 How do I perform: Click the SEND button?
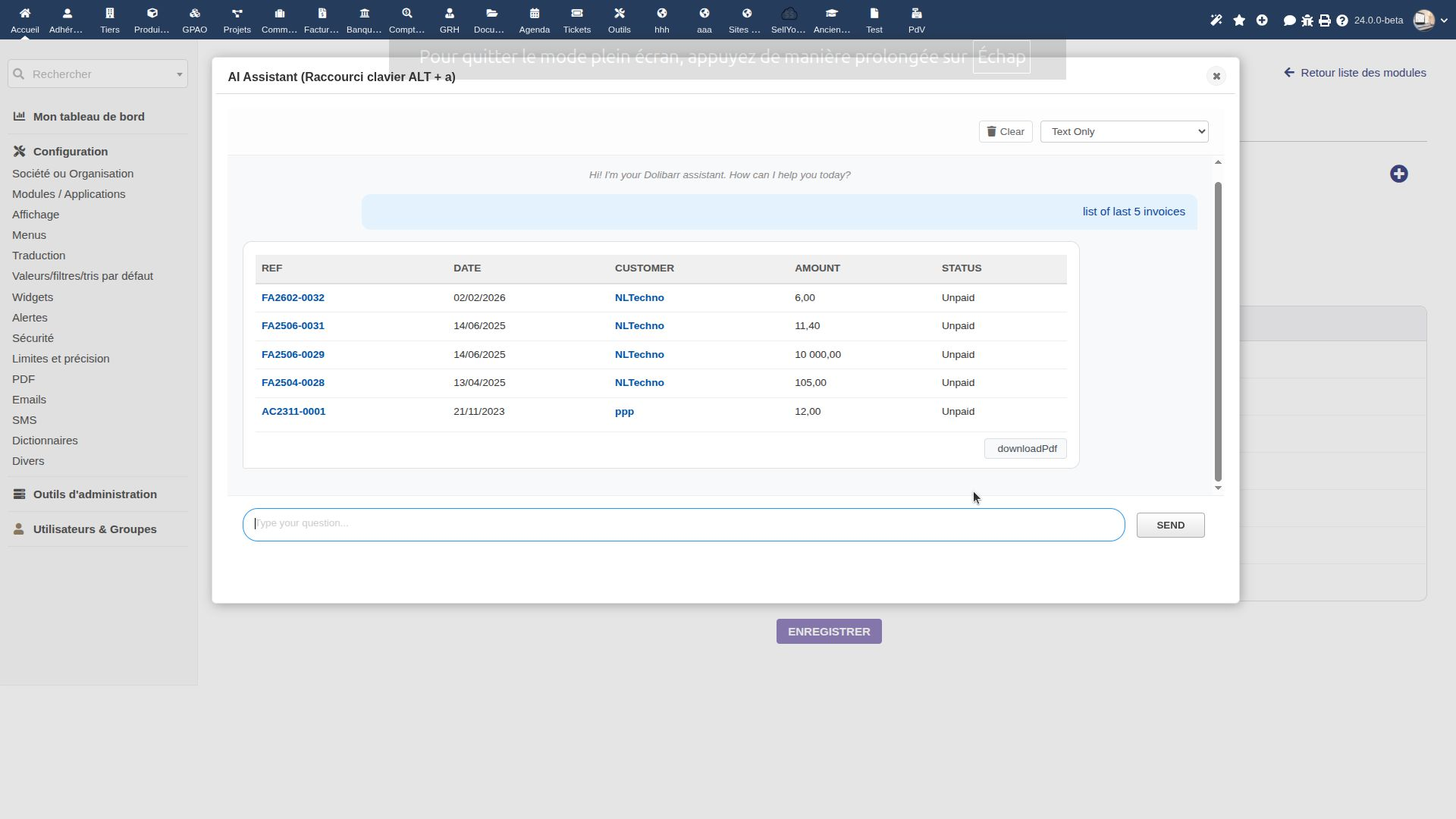[1170, 526]
